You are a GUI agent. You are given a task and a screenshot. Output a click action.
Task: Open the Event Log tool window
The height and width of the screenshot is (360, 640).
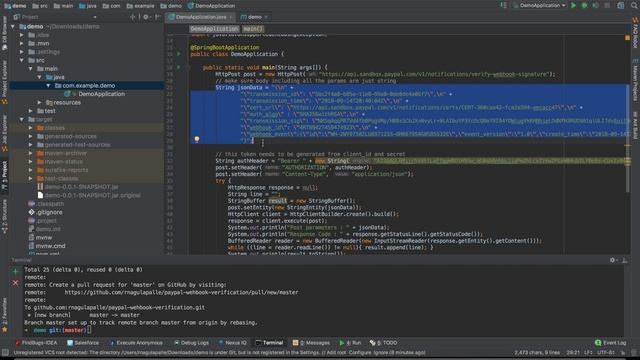pyautogui.click(x=610, y=343)
